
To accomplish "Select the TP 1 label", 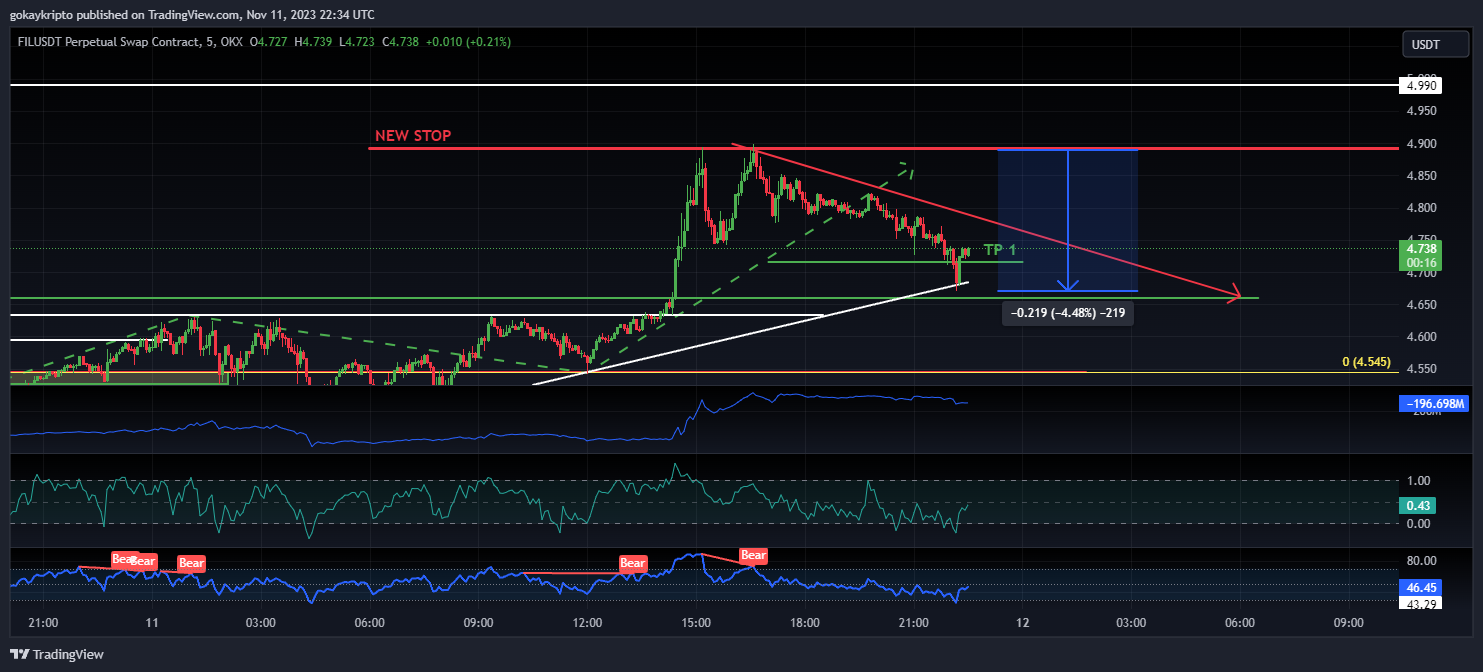I will point(999,250).
